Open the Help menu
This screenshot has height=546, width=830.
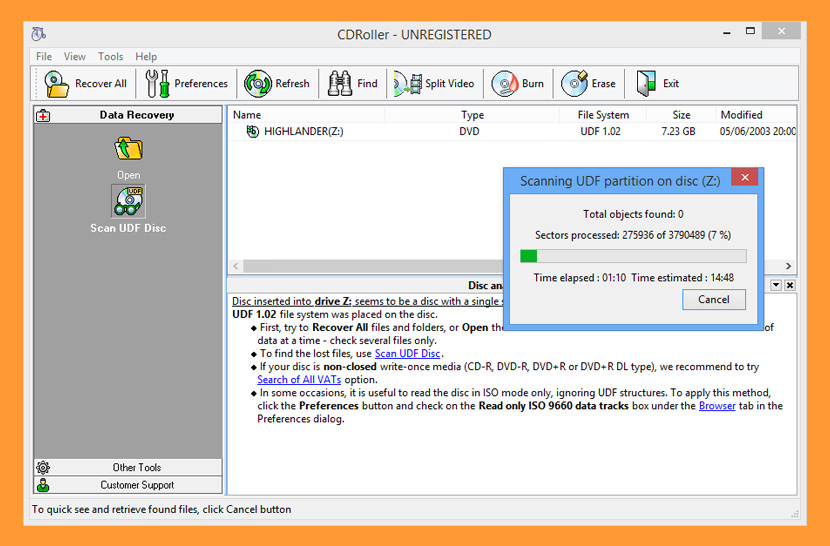pos(146,56)
